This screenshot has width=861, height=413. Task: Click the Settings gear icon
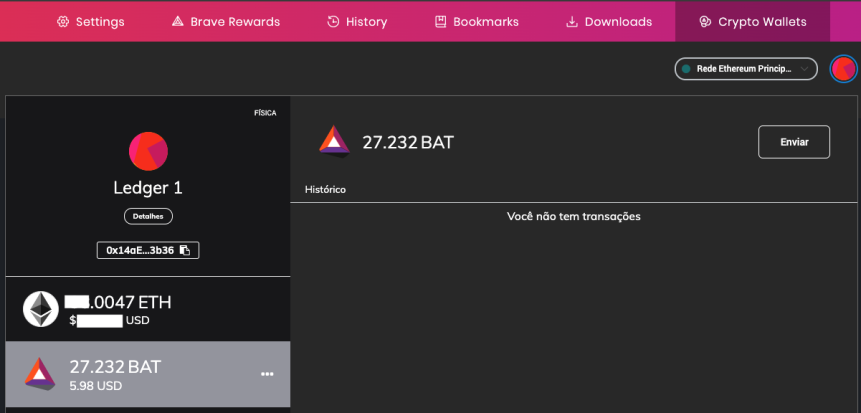pos(63,22)
